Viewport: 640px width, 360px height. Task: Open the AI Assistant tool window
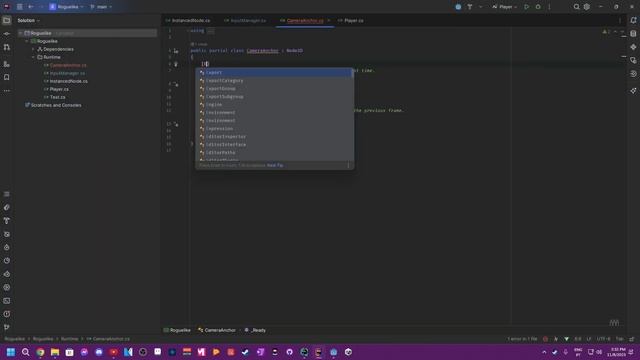click(x=633, y=91)
